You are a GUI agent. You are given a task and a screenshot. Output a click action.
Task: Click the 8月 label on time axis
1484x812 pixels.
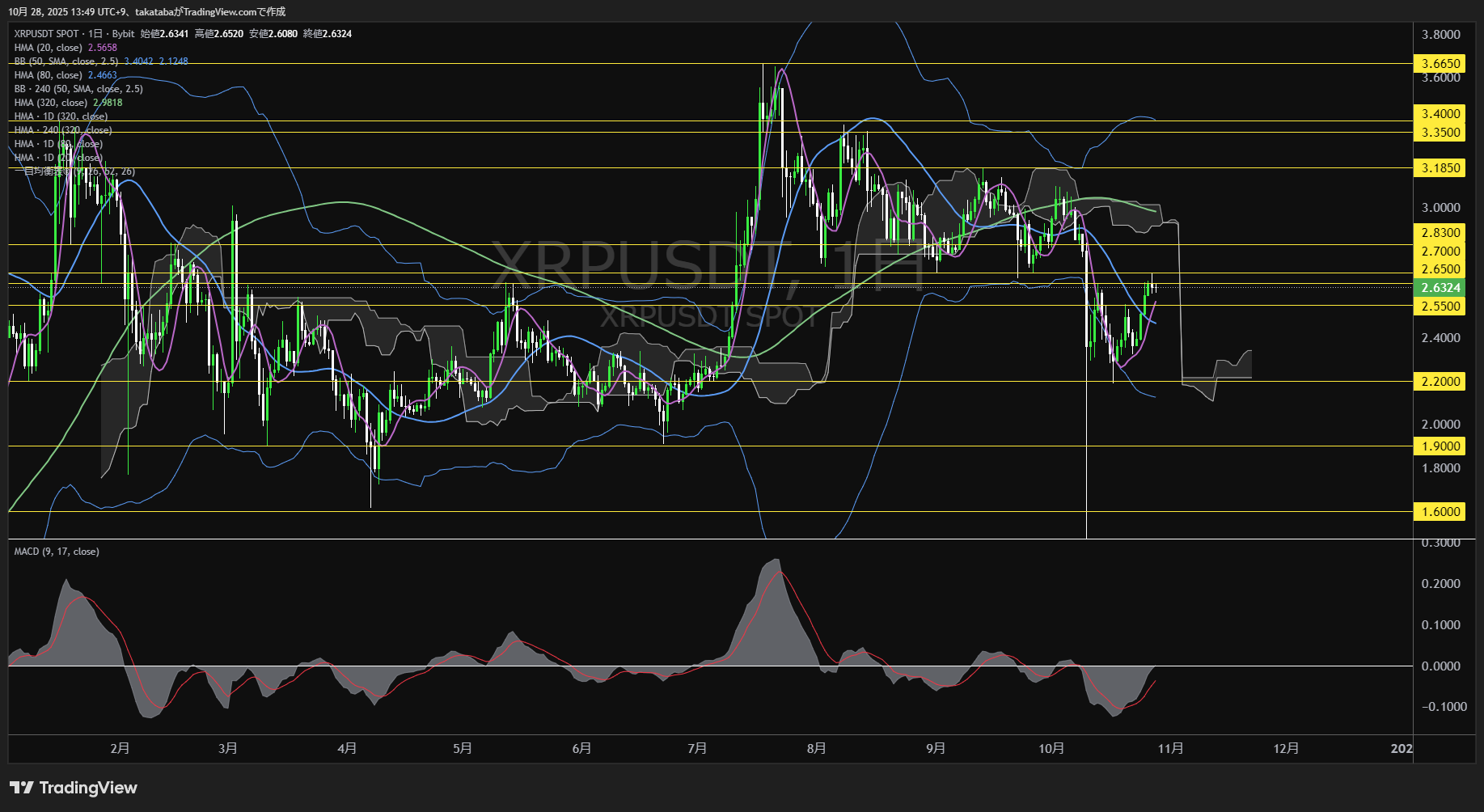(x=816, y=749)
